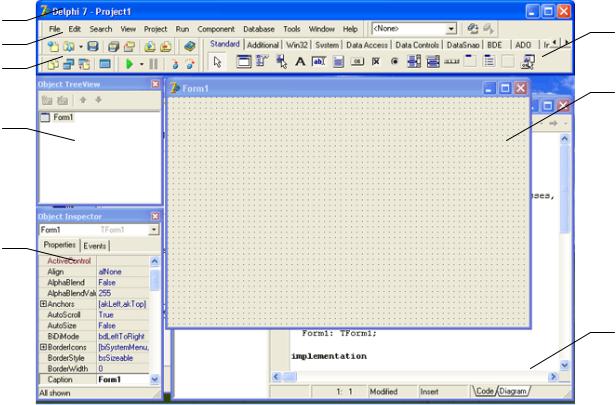Expand the BorderIcons property
This screenshot has height=405, width=616.
[43, 347]
